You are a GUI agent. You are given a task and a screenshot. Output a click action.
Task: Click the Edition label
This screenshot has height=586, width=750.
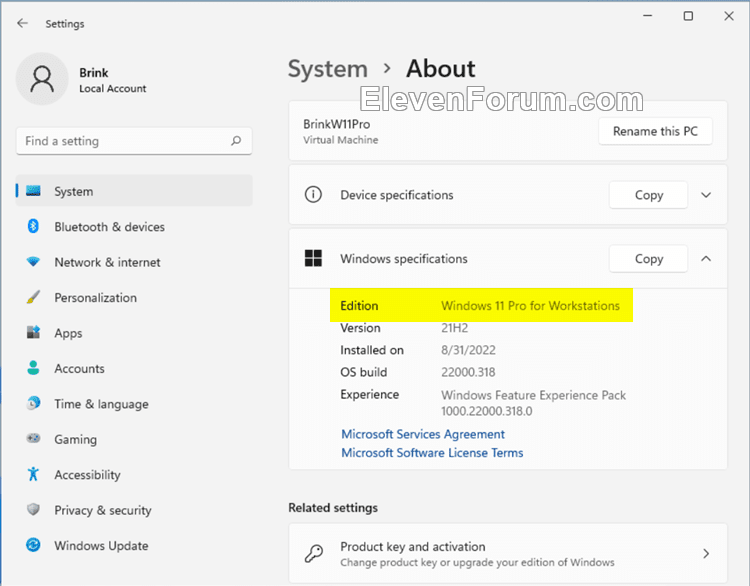(359, 306)
